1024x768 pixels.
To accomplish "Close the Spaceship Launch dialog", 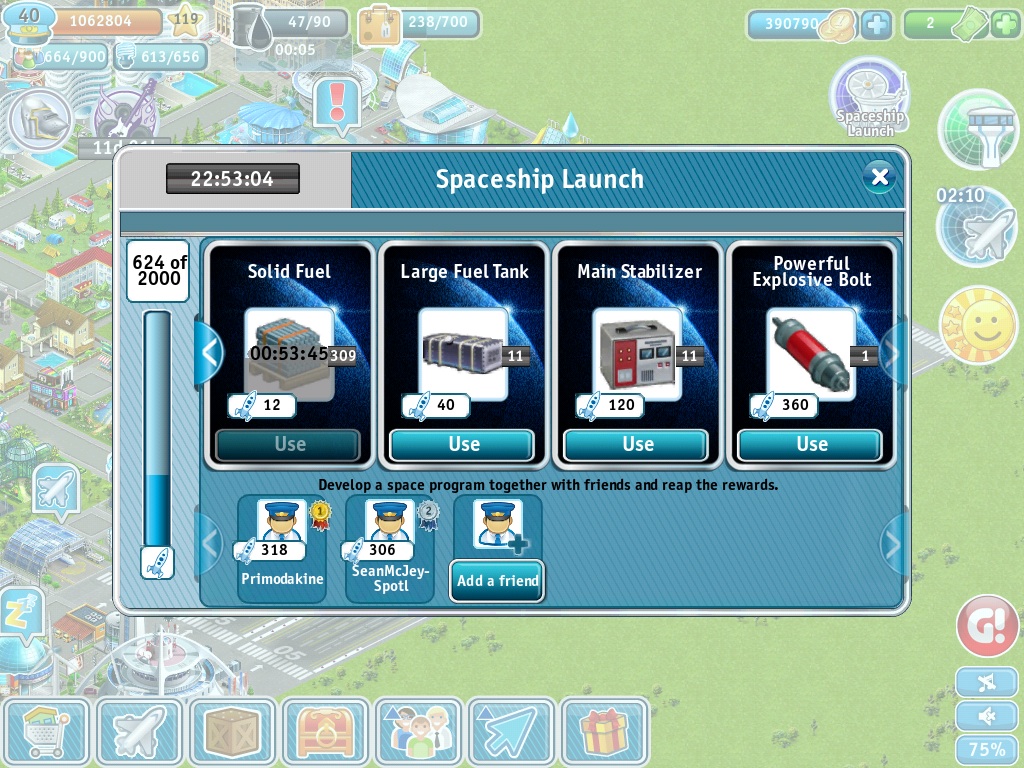I will click(880, 177).
